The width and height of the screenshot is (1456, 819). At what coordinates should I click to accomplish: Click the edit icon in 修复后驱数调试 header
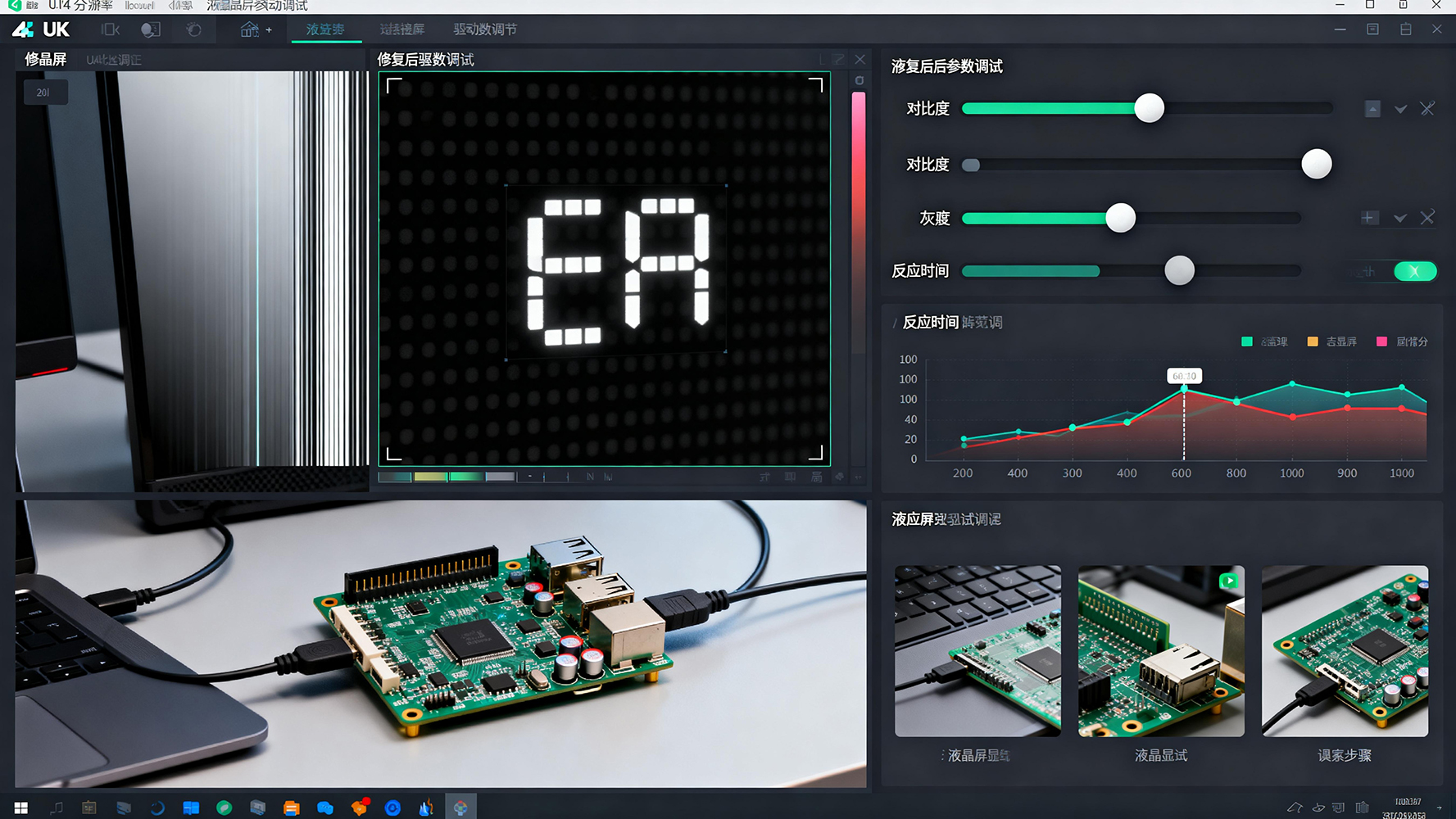click(838, 59)
